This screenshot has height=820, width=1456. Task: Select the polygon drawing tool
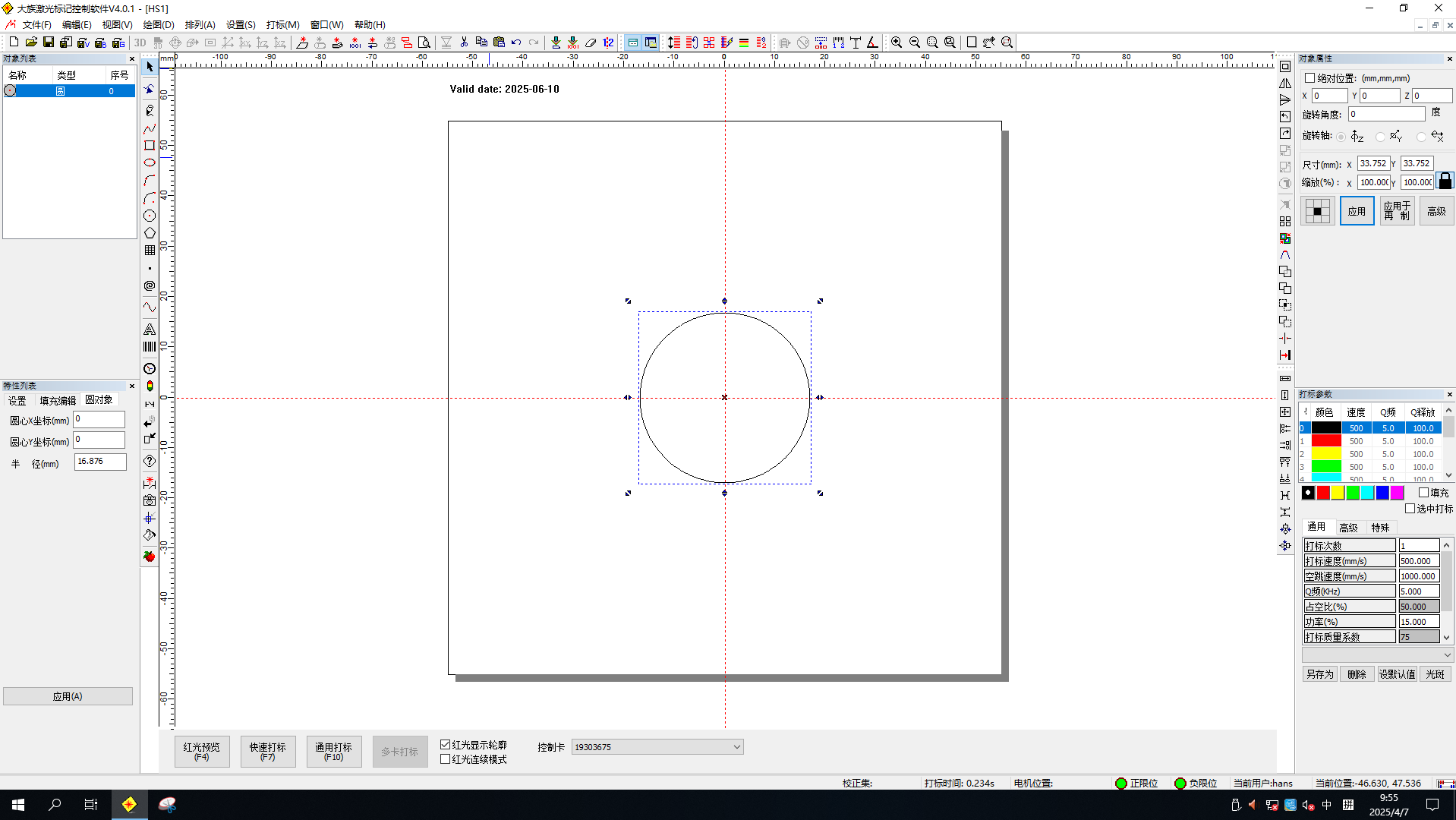click(x=150, y=233)
